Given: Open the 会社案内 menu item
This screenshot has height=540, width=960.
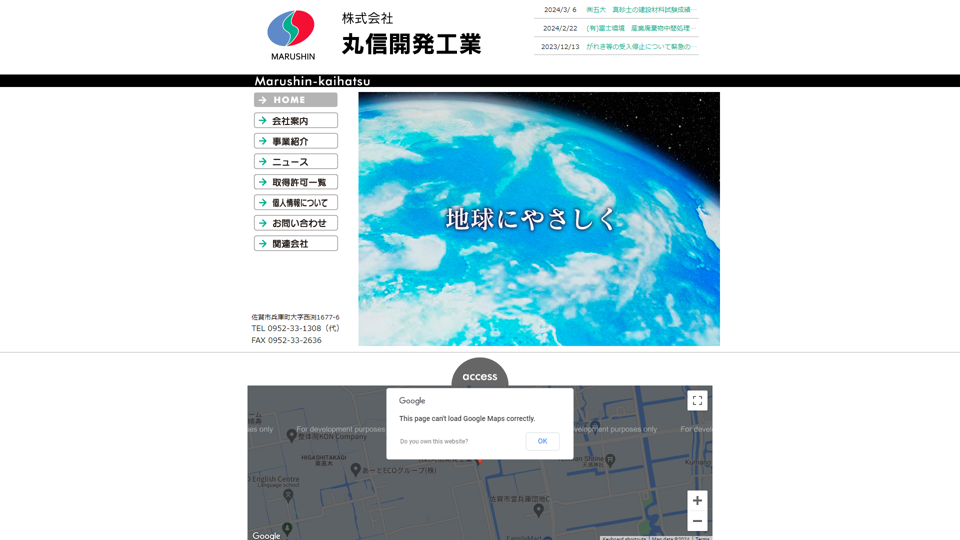Looking at the screenshot, I should coord(295,121).
